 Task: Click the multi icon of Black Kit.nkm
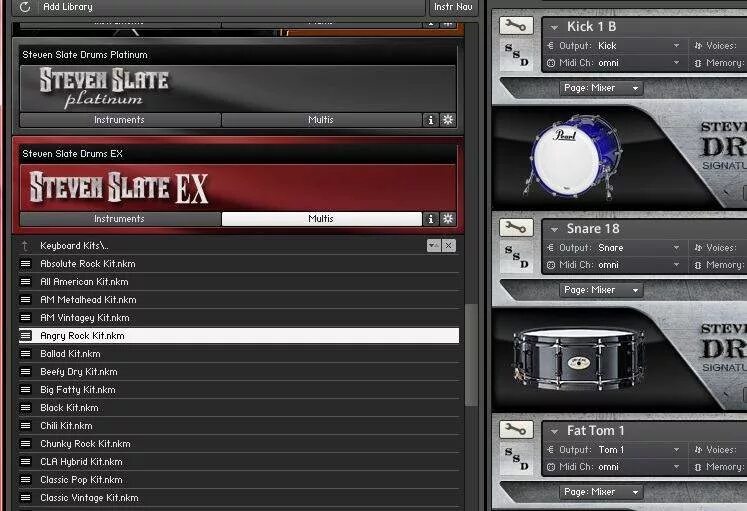[25, 408]
